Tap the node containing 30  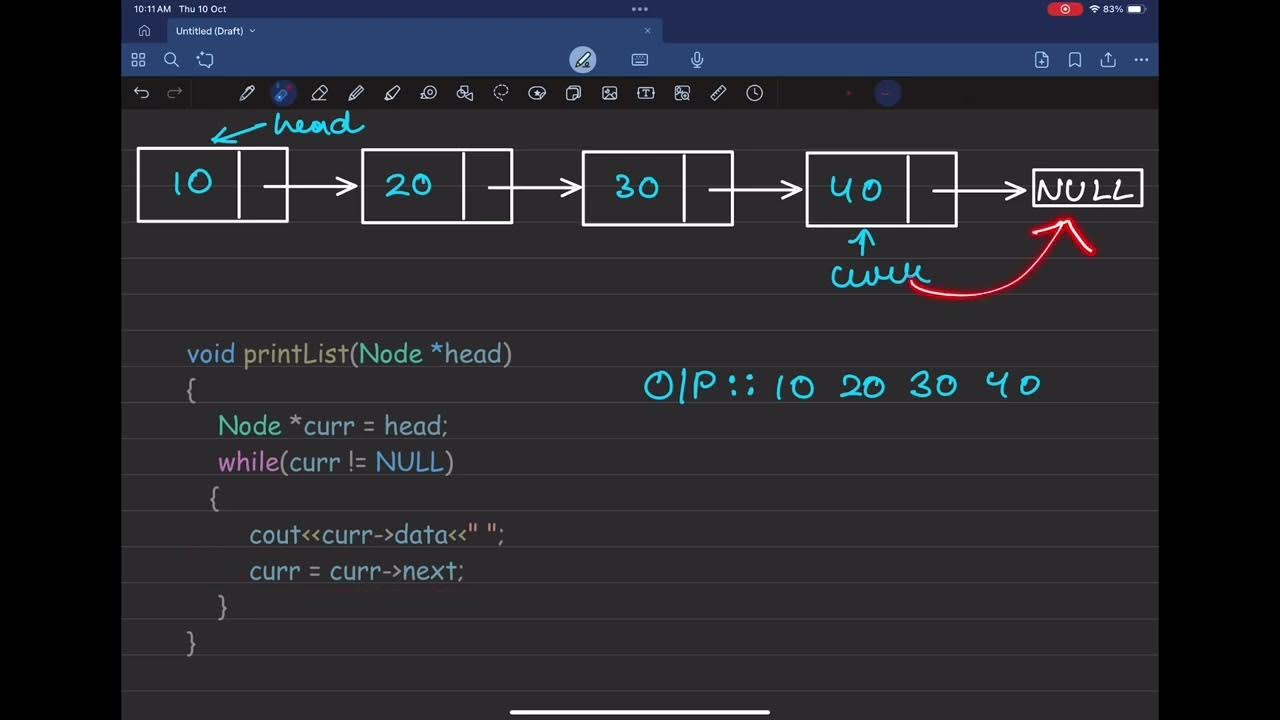(658, 188)
